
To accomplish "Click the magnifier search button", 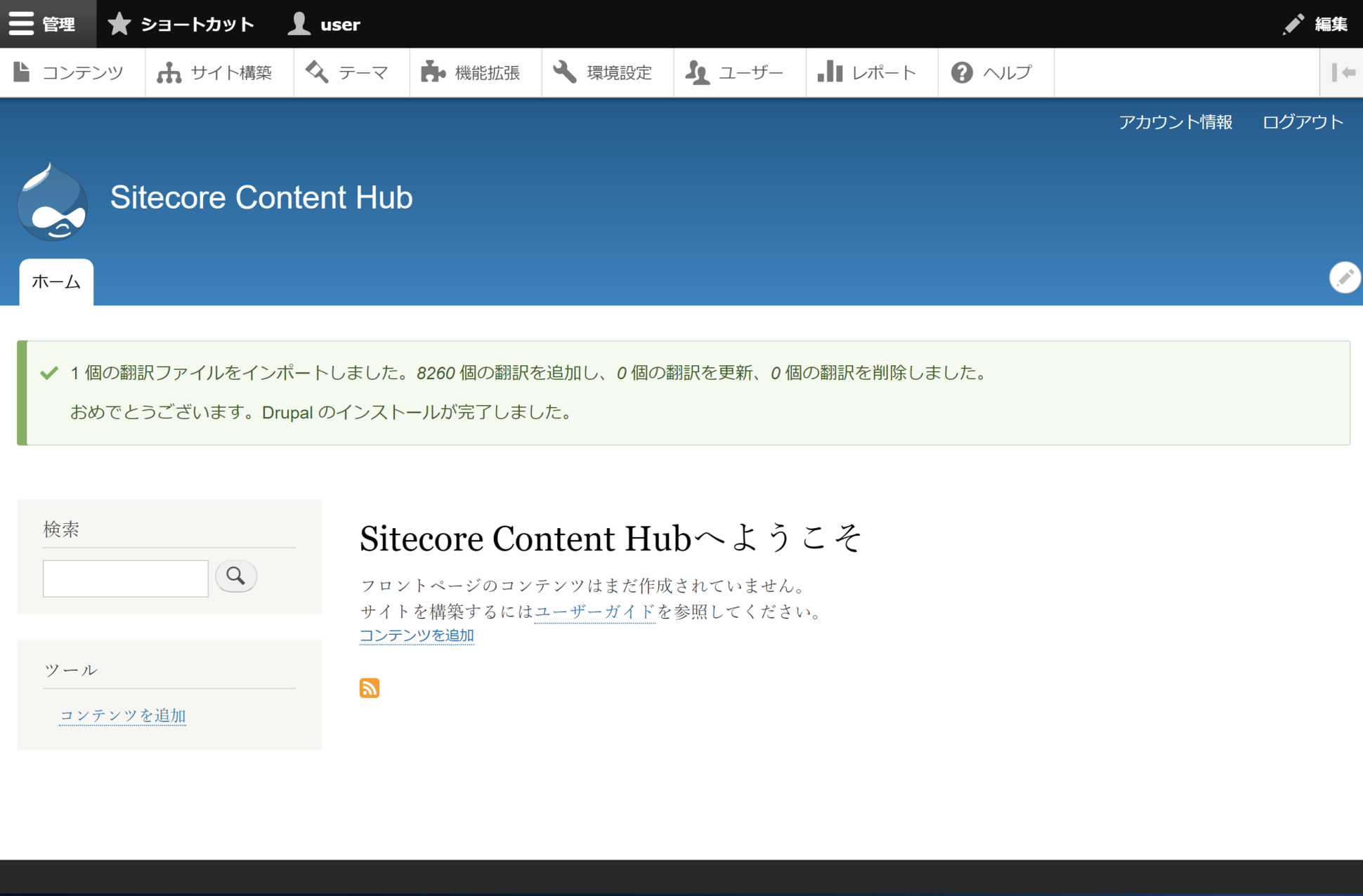I will tap(235, 576).
